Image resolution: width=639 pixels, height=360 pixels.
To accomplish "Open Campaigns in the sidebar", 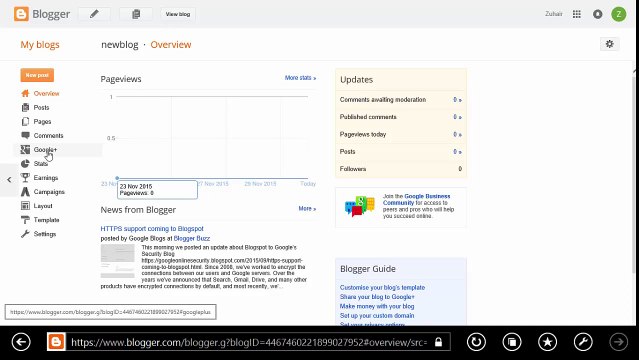I will [49, 192].
